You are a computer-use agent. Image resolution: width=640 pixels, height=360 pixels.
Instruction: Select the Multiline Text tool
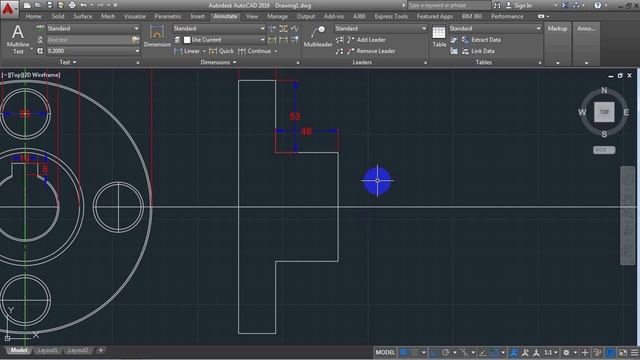(18, 39)
